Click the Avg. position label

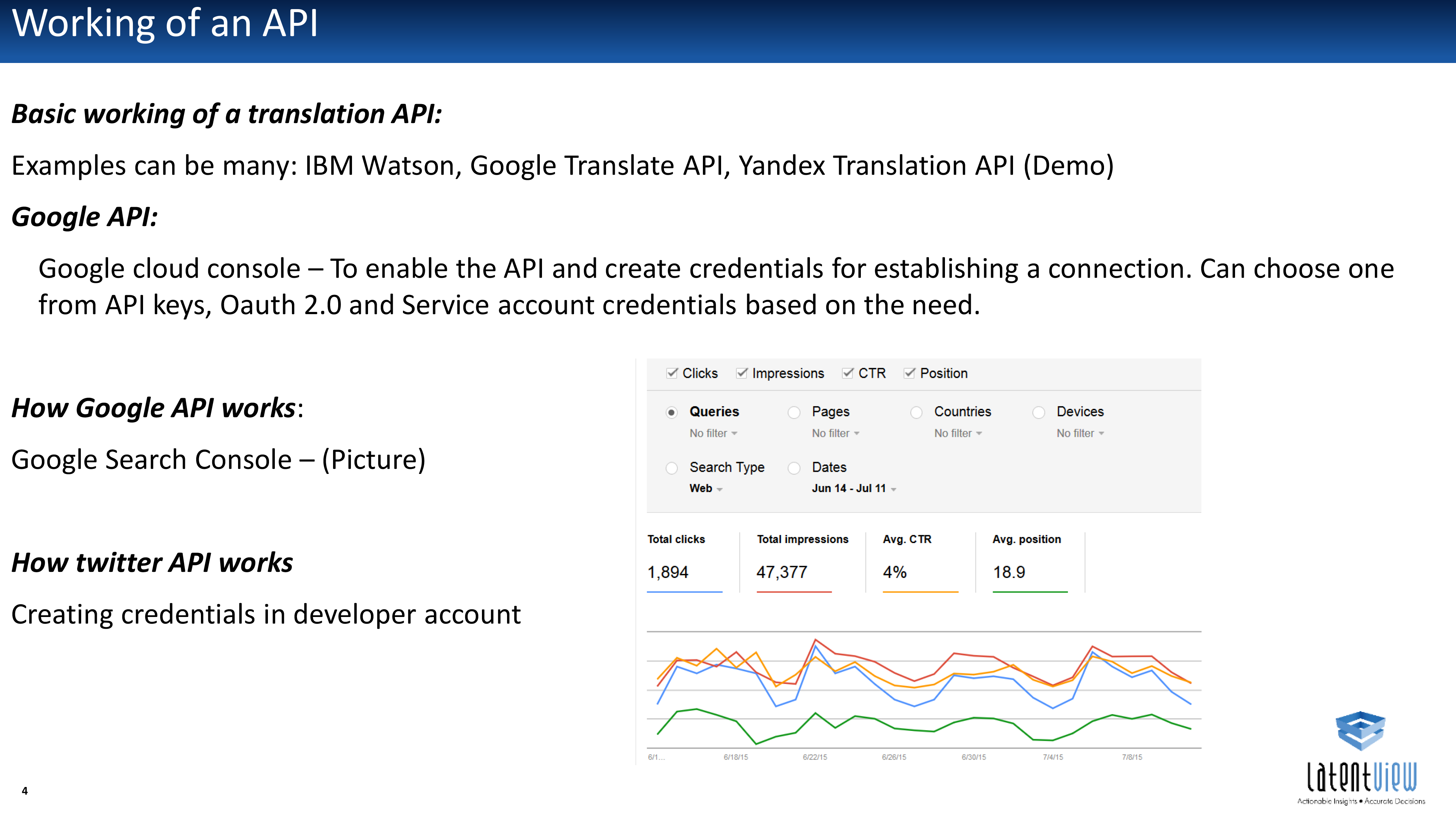click(1026, 539)
